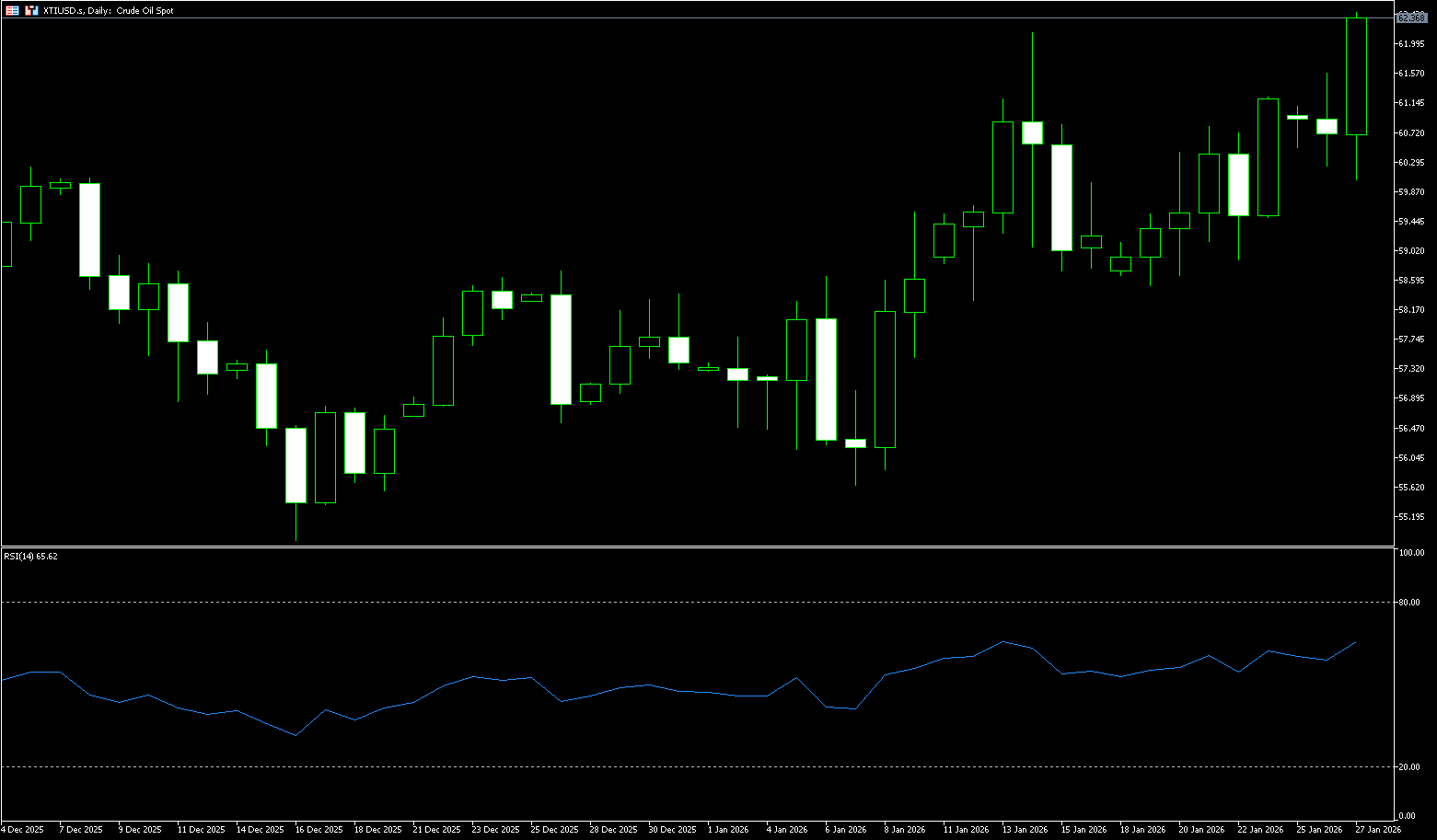Image resolution: width=1437 pixels, height=840 pixels.
Task: Click the red and blue bars icon
Action: point(31,11)
